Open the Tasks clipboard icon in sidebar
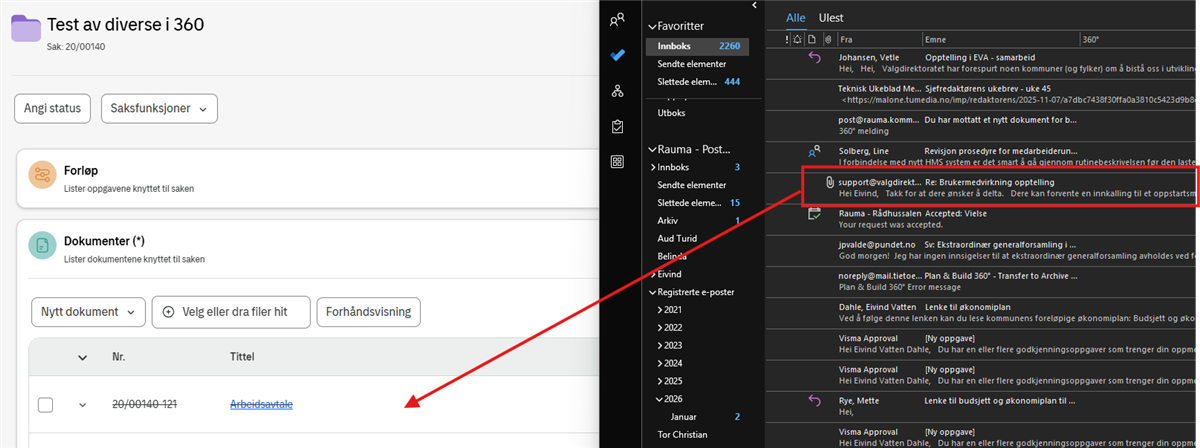Screen dimensions: 1200x448 618,127
